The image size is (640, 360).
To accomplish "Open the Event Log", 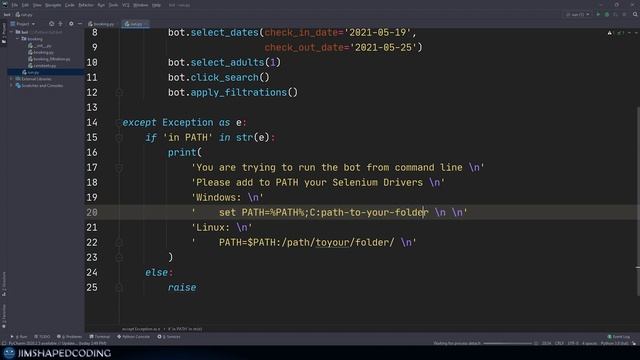I will click(x=619, y=337).
